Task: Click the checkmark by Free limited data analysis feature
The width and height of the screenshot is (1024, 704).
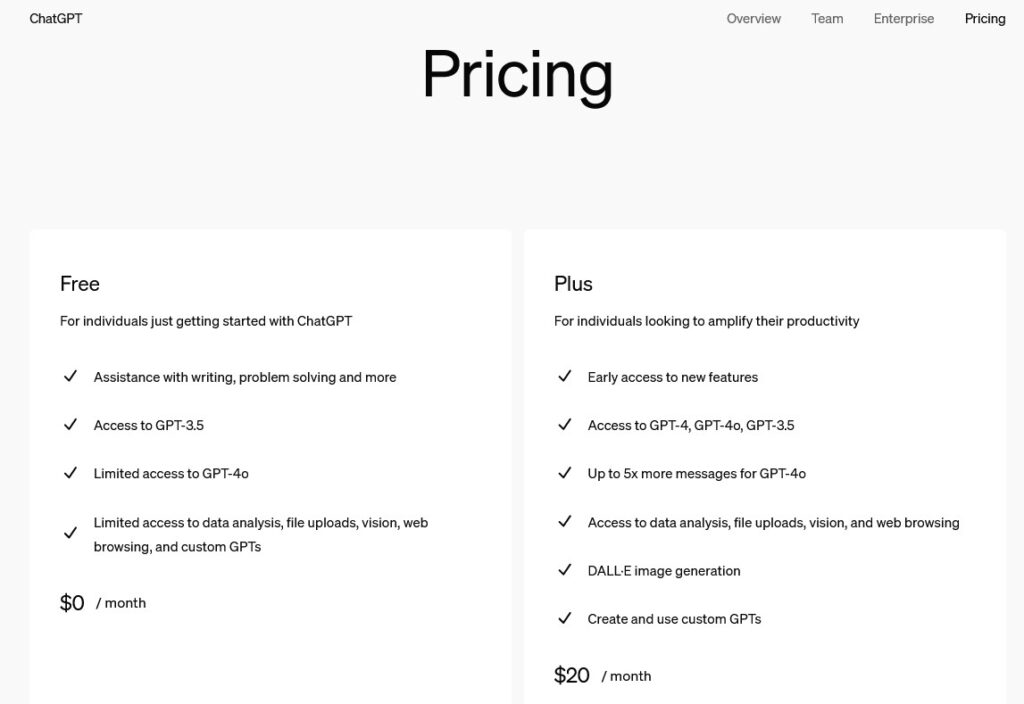Action: (70, 534)
